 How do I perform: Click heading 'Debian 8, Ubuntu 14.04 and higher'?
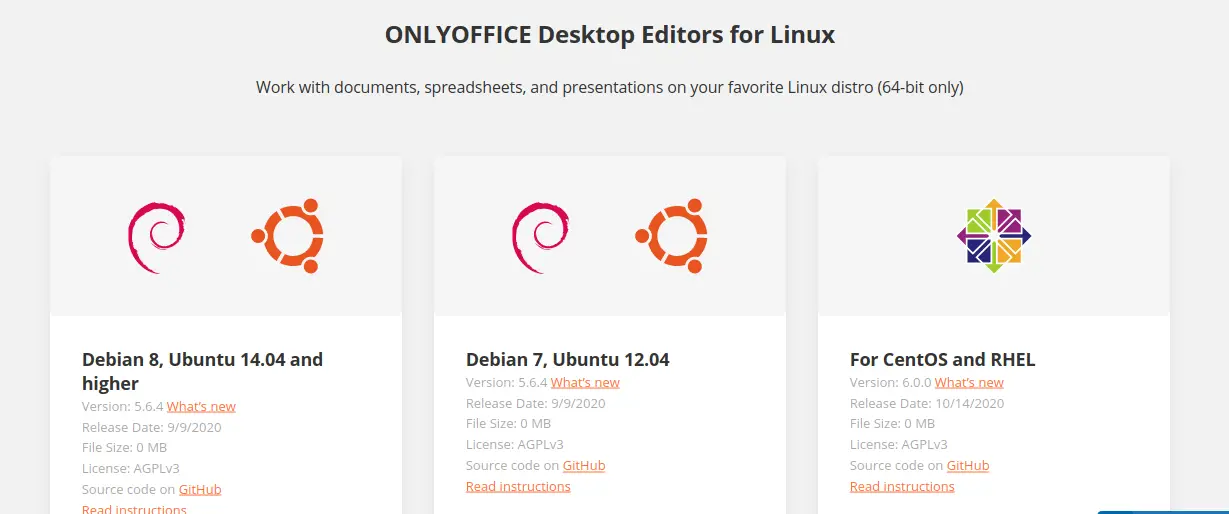click(x=202, y=371)
